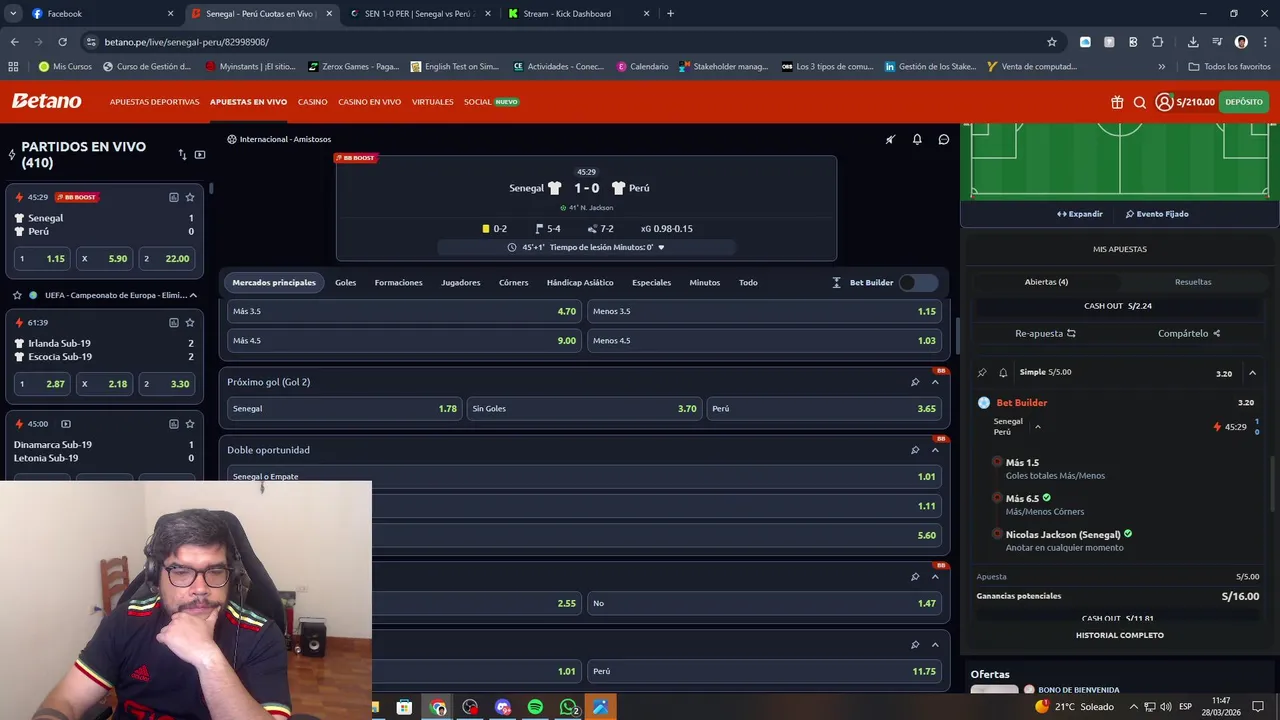Open the user account balance icon
Image resolution: width=1280 pixels, height=720 pixels.
(1164, 102)
